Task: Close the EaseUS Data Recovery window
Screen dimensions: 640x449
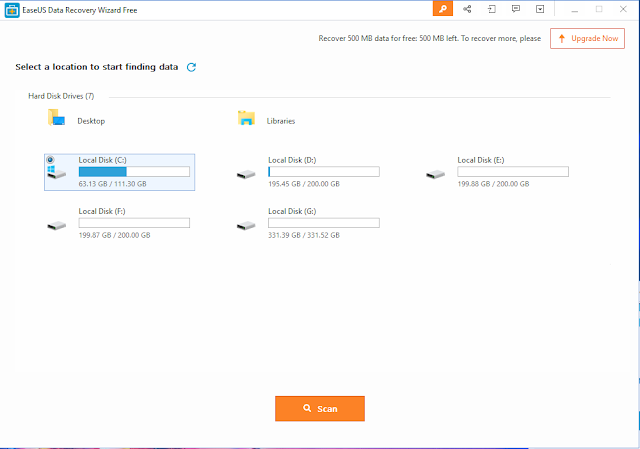Action: [623, 9]
